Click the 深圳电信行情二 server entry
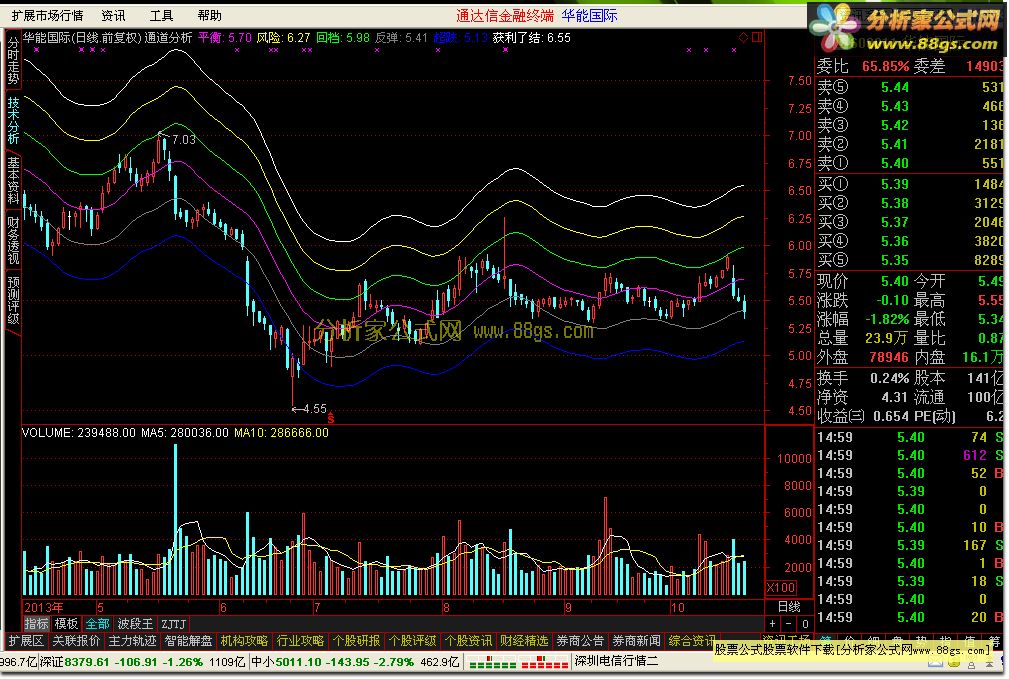This screenshot has height=679, width=1009. coord(616,661)
